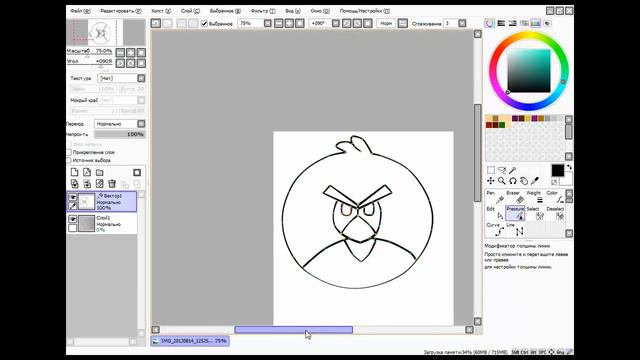This screenshot has height=360, width=640.
Task: Click the layer mask button in layer panel
Action: (x=137, y=172)
